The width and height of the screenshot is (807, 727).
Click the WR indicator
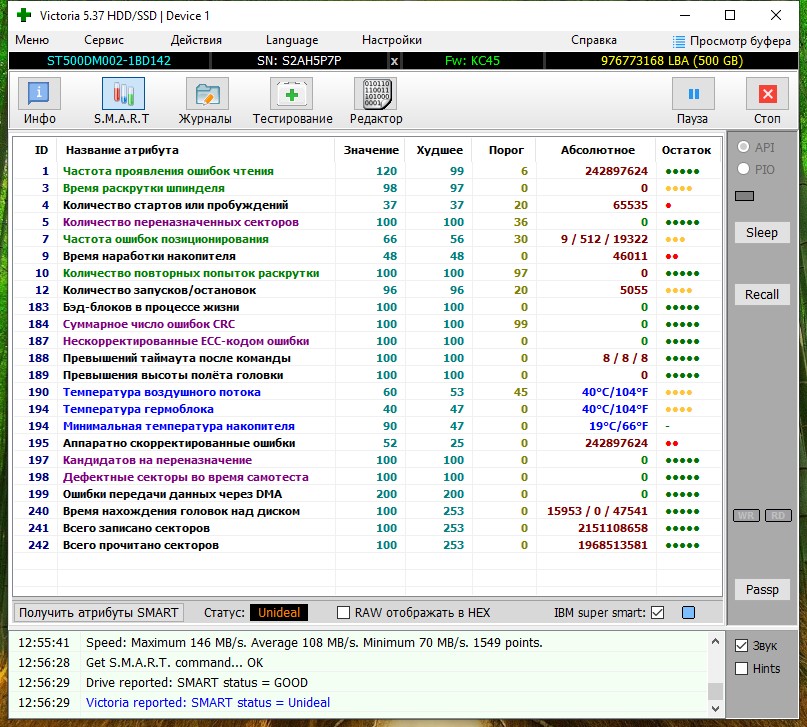coord(746,516)
